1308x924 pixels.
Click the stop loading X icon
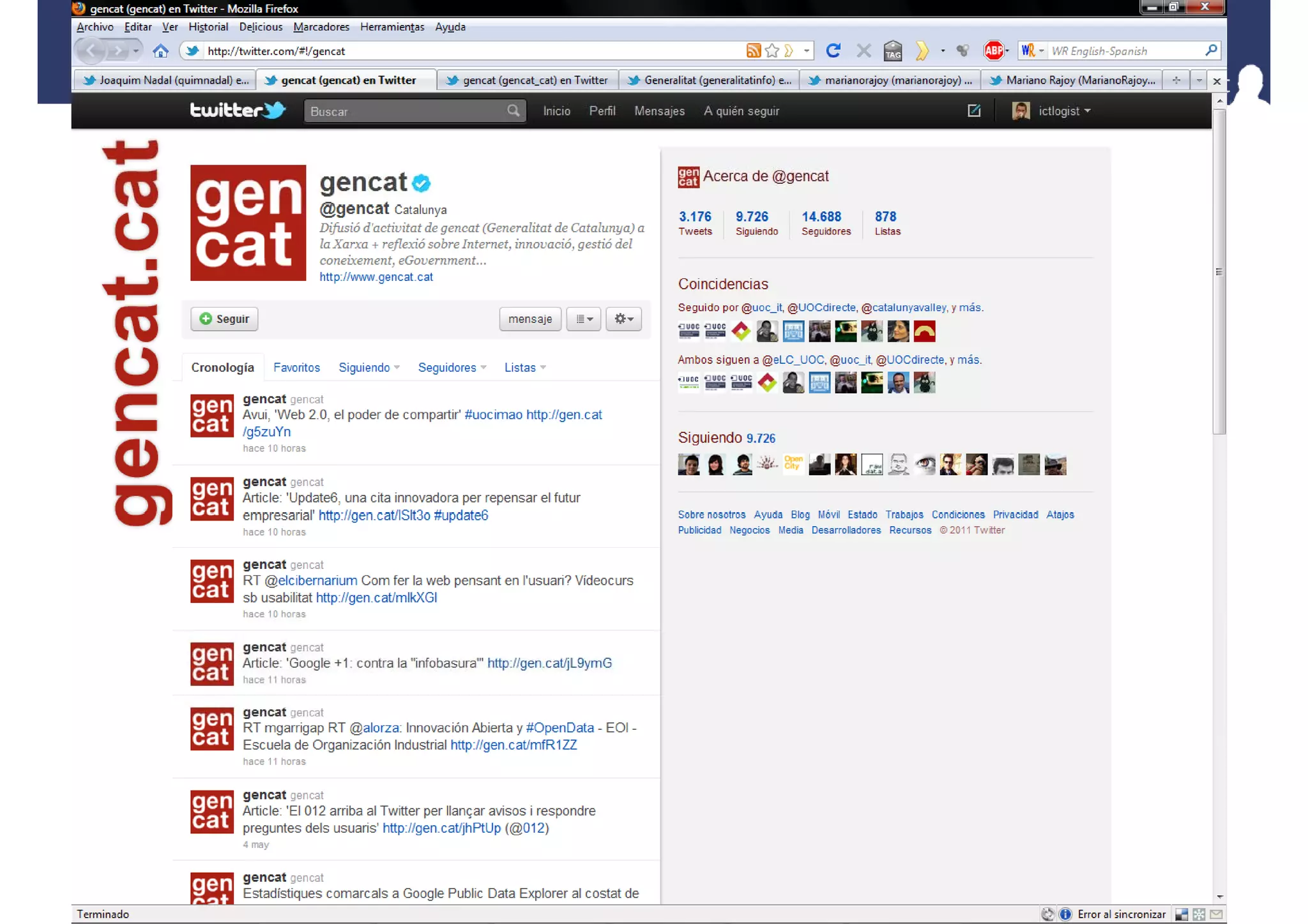click(x=863, y=51)
